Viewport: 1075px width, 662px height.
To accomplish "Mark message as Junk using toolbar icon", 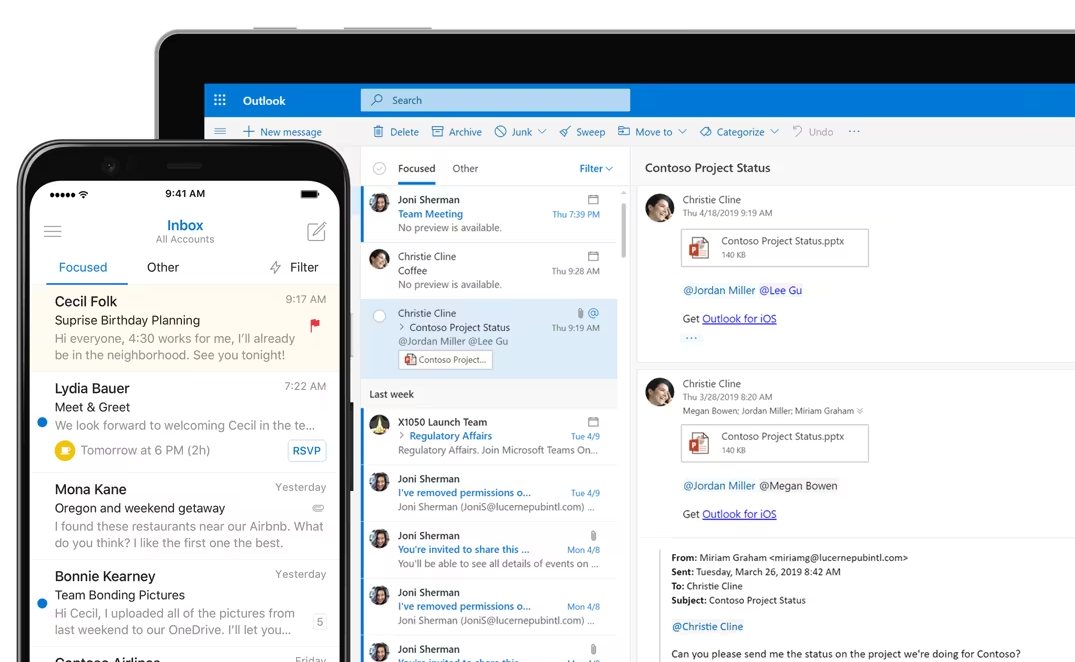I will coord(514,131).
